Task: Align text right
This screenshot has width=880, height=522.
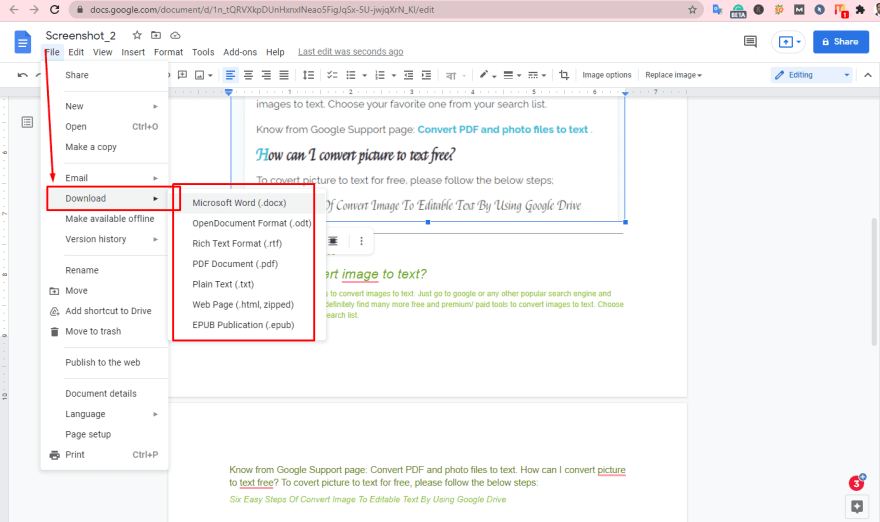Action: tap(266, 75)
